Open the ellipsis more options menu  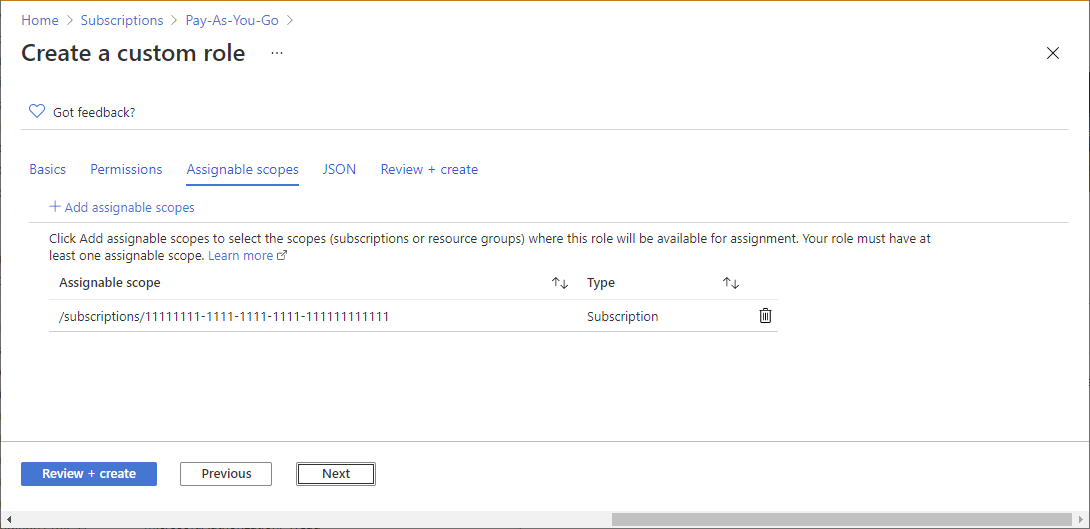click(x=277, y=53)
